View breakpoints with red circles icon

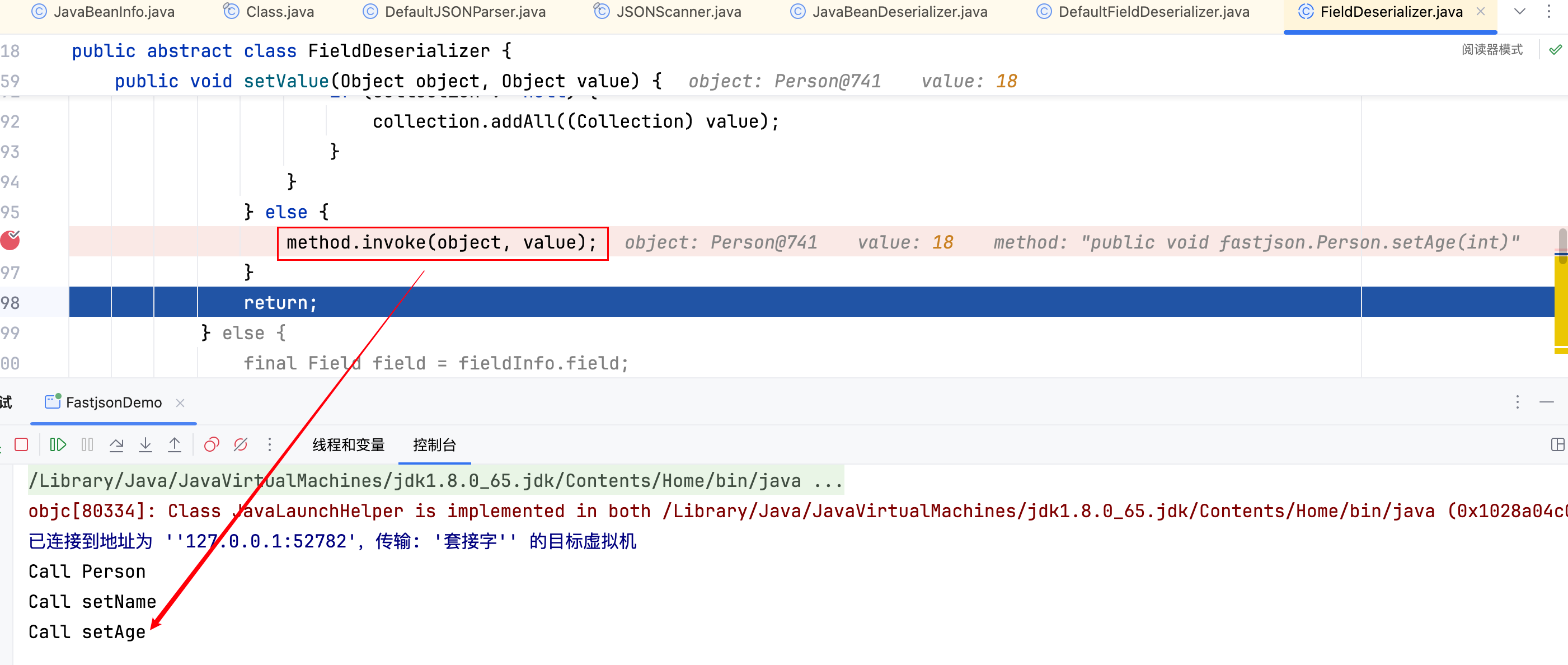point(211,444)
